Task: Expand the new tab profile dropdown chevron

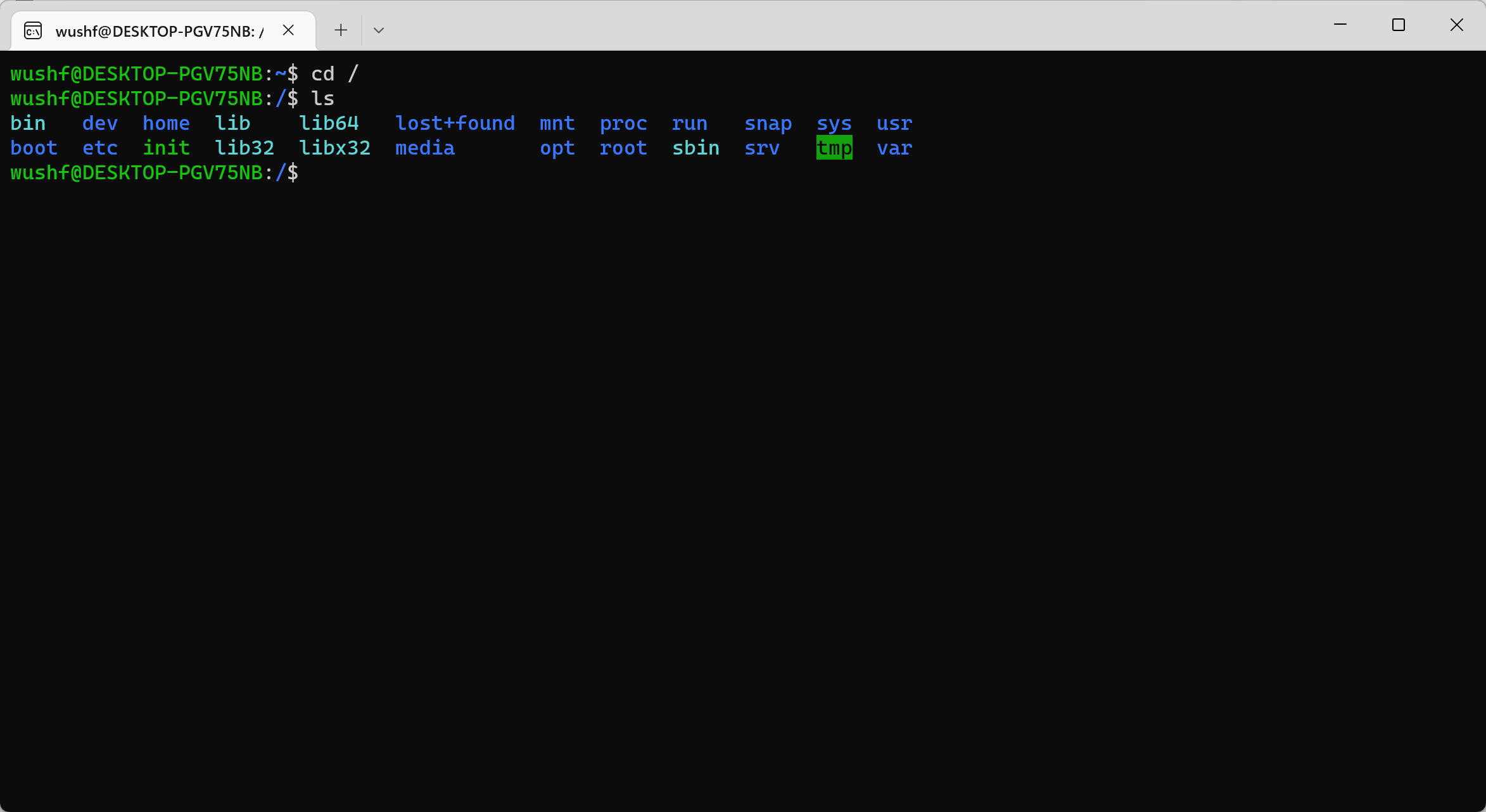Action: click(379, 30)
